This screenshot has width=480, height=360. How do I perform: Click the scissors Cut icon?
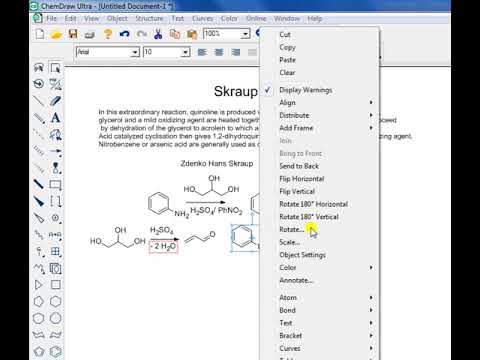158,34
